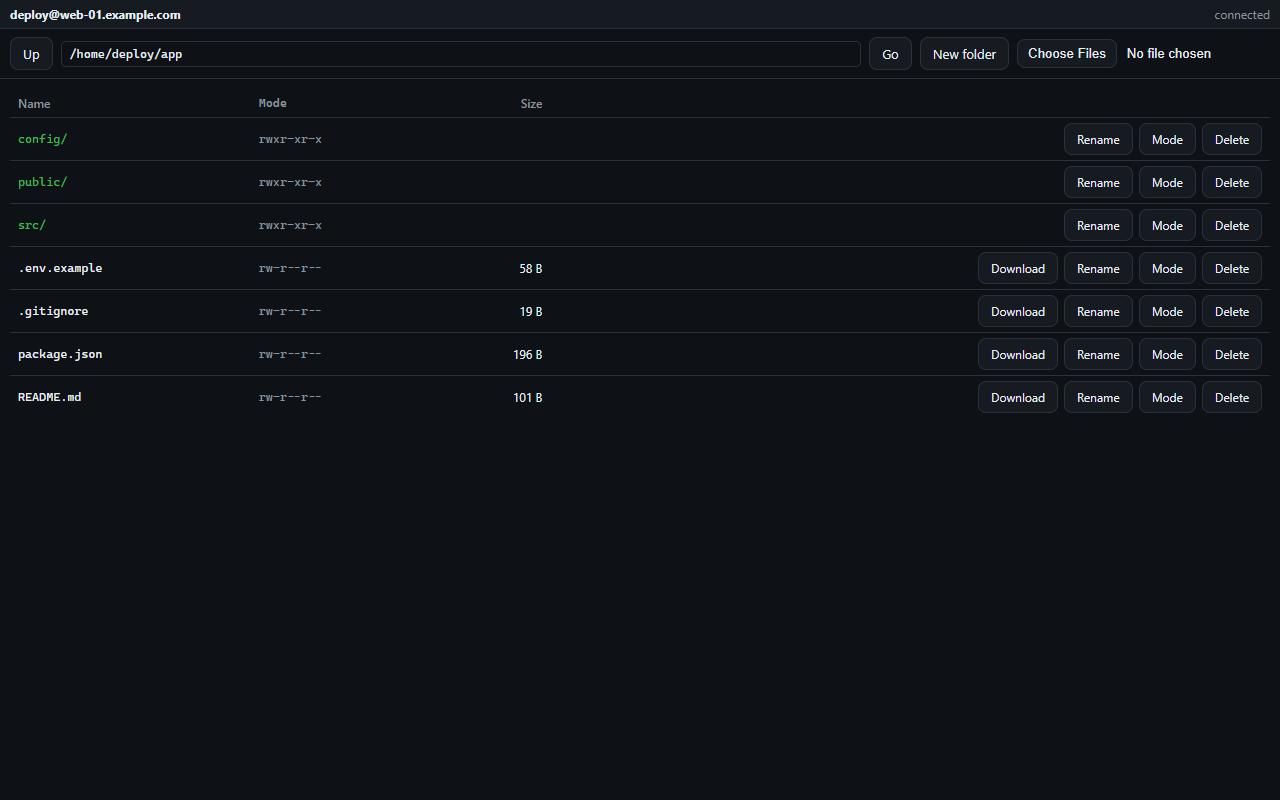Image resolution: width=1280 pixels, height=800 pixels.
Task: Delete the .env.example file
Action: click(x=1232, y=269)
